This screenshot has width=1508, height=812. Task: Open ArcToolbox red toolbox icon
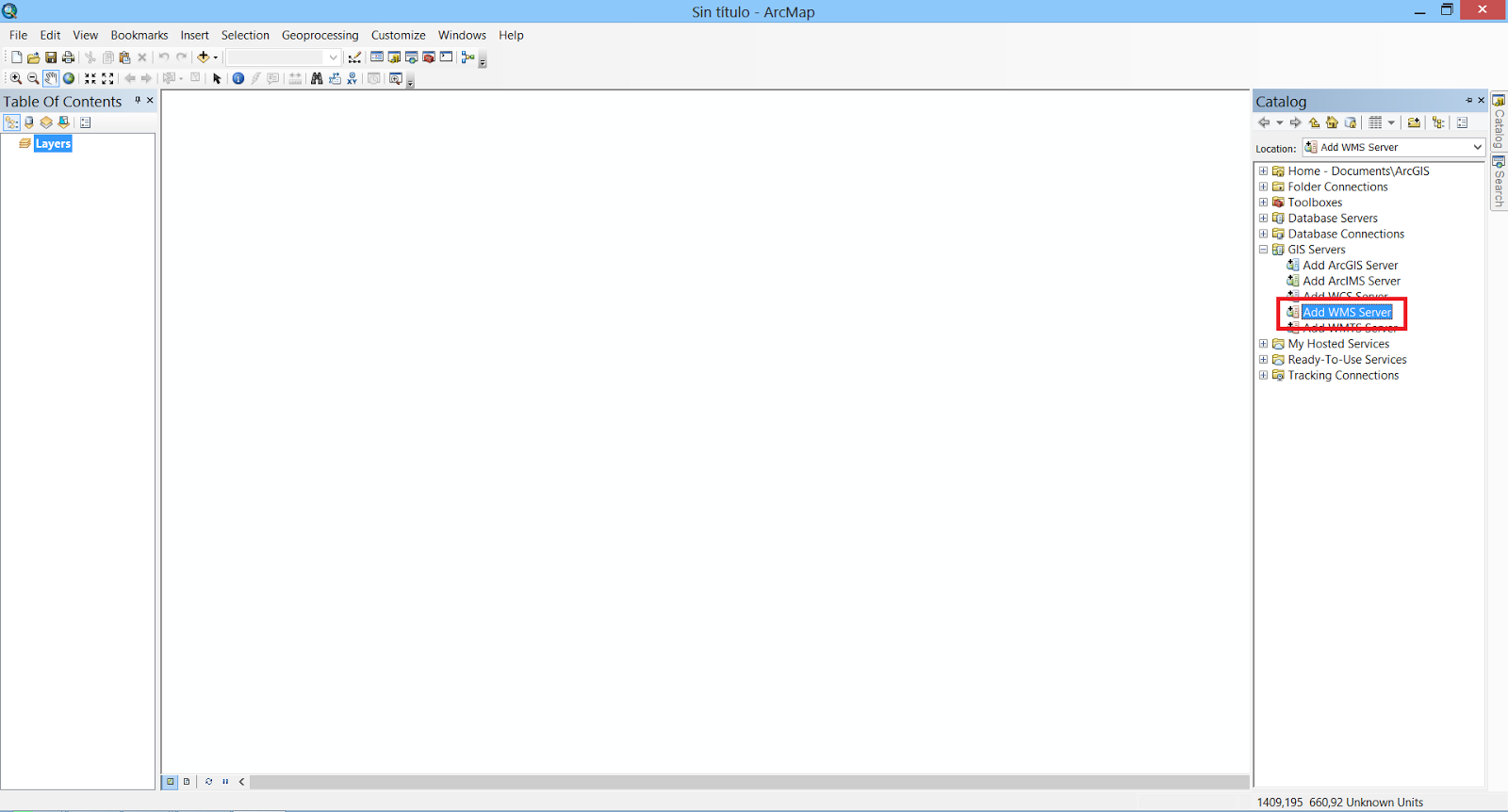pos(429,57)
